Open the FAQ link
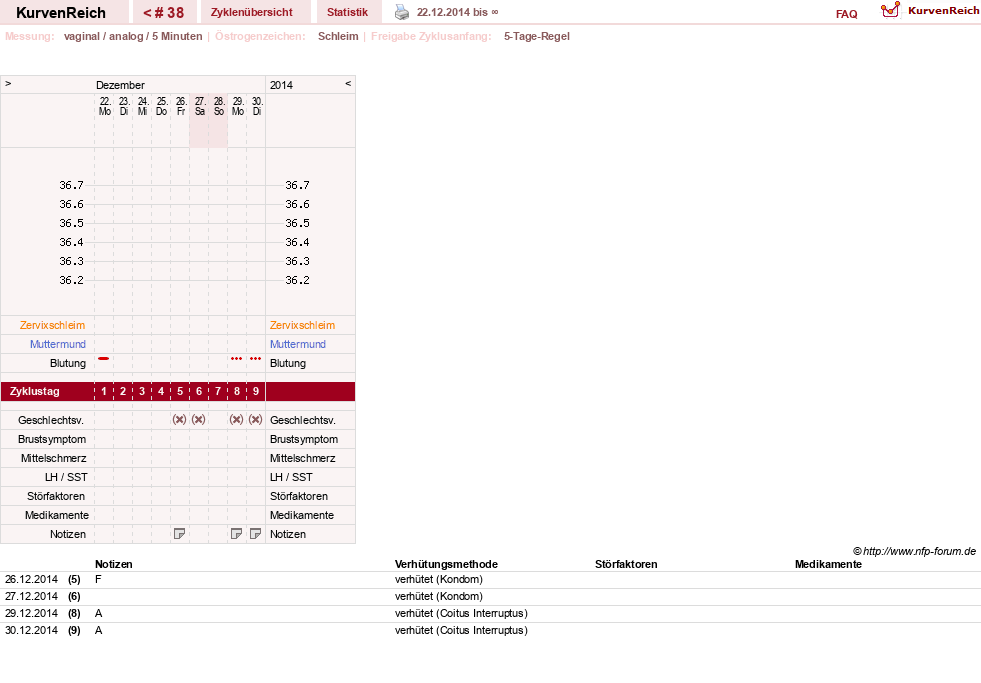981x683 pixels. point(846,14)
